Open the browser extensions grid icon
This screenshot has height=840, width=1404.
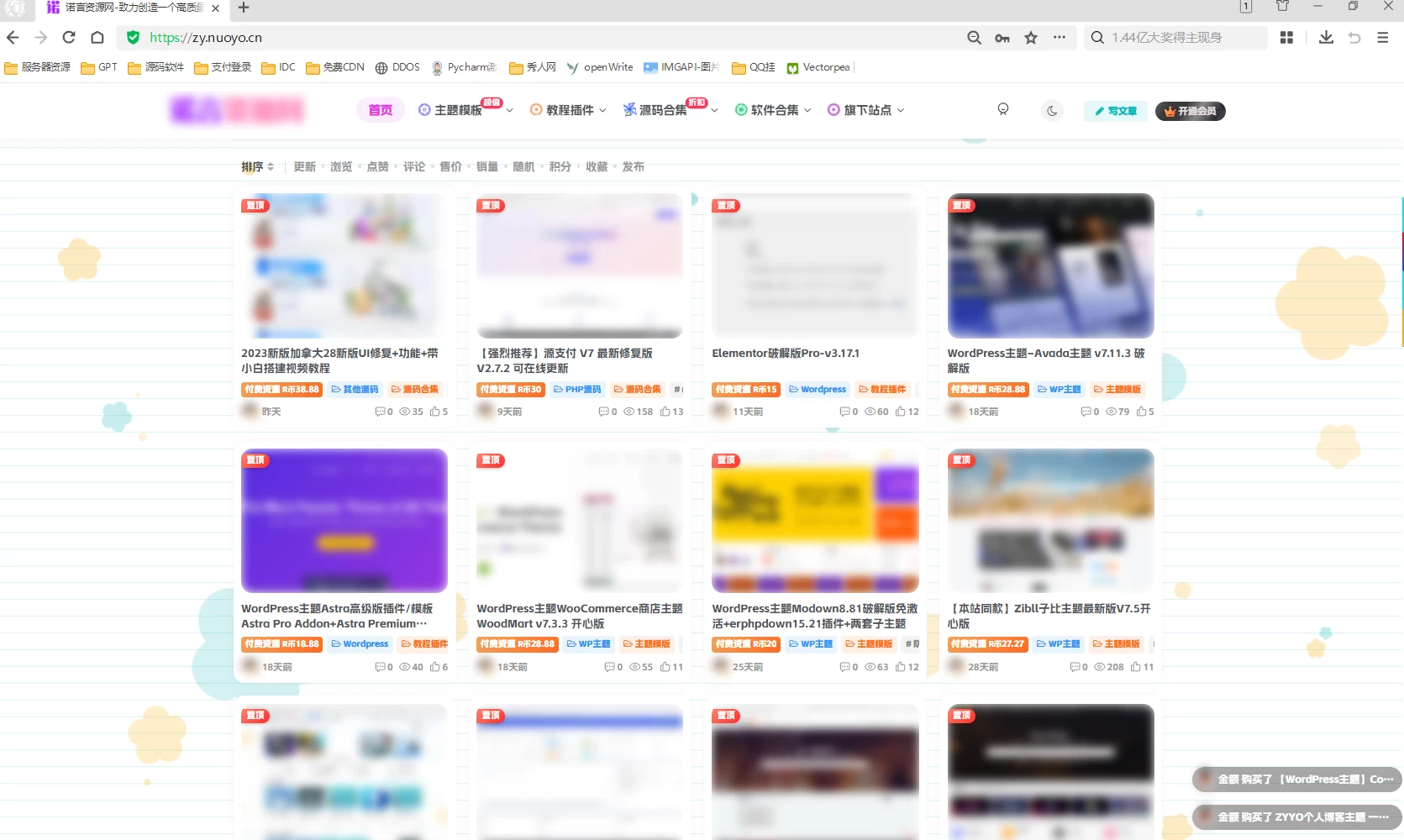click(1286, 38)
